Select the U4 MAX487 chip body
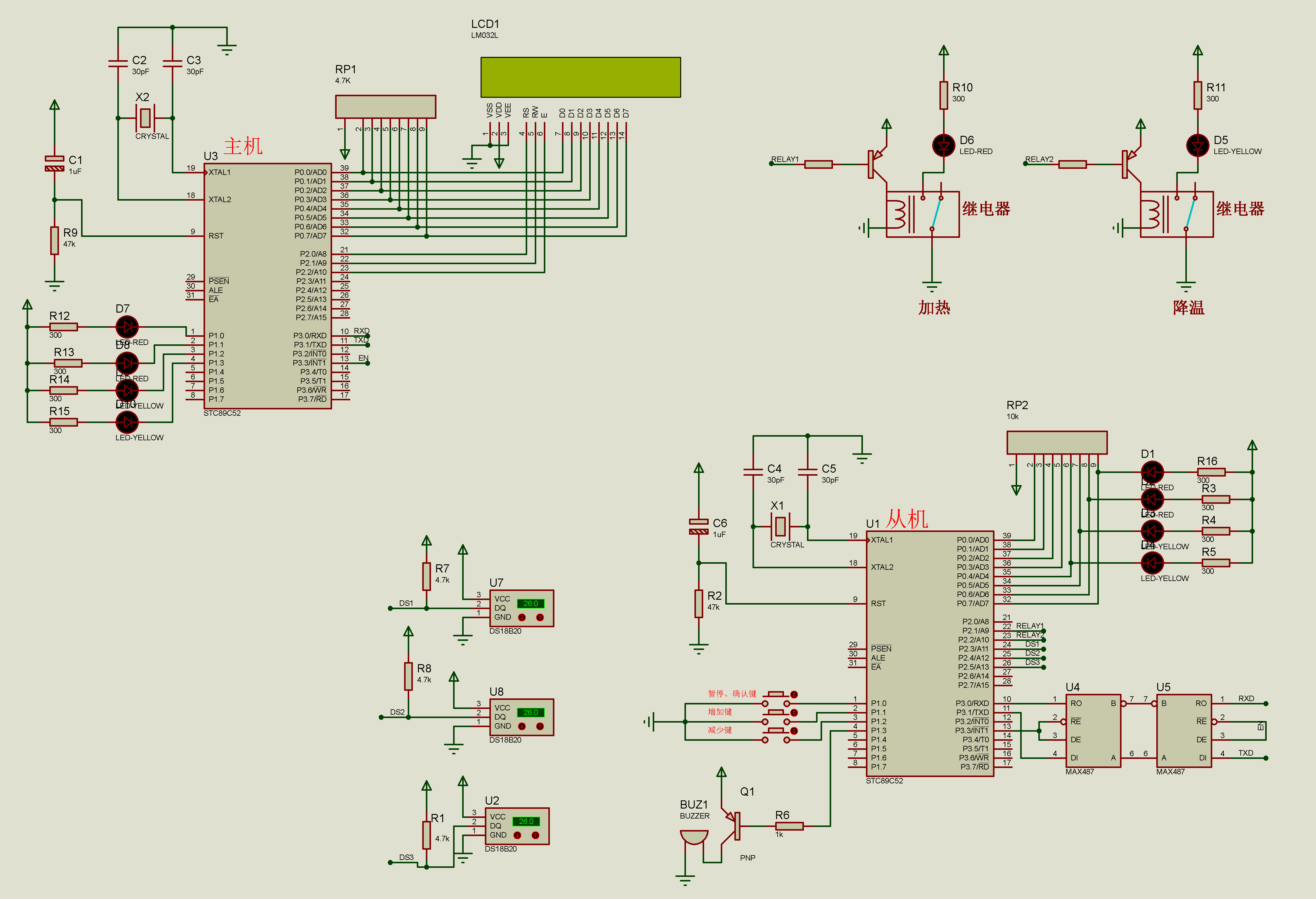The image size is (1316, 899). pos(1093,731)
